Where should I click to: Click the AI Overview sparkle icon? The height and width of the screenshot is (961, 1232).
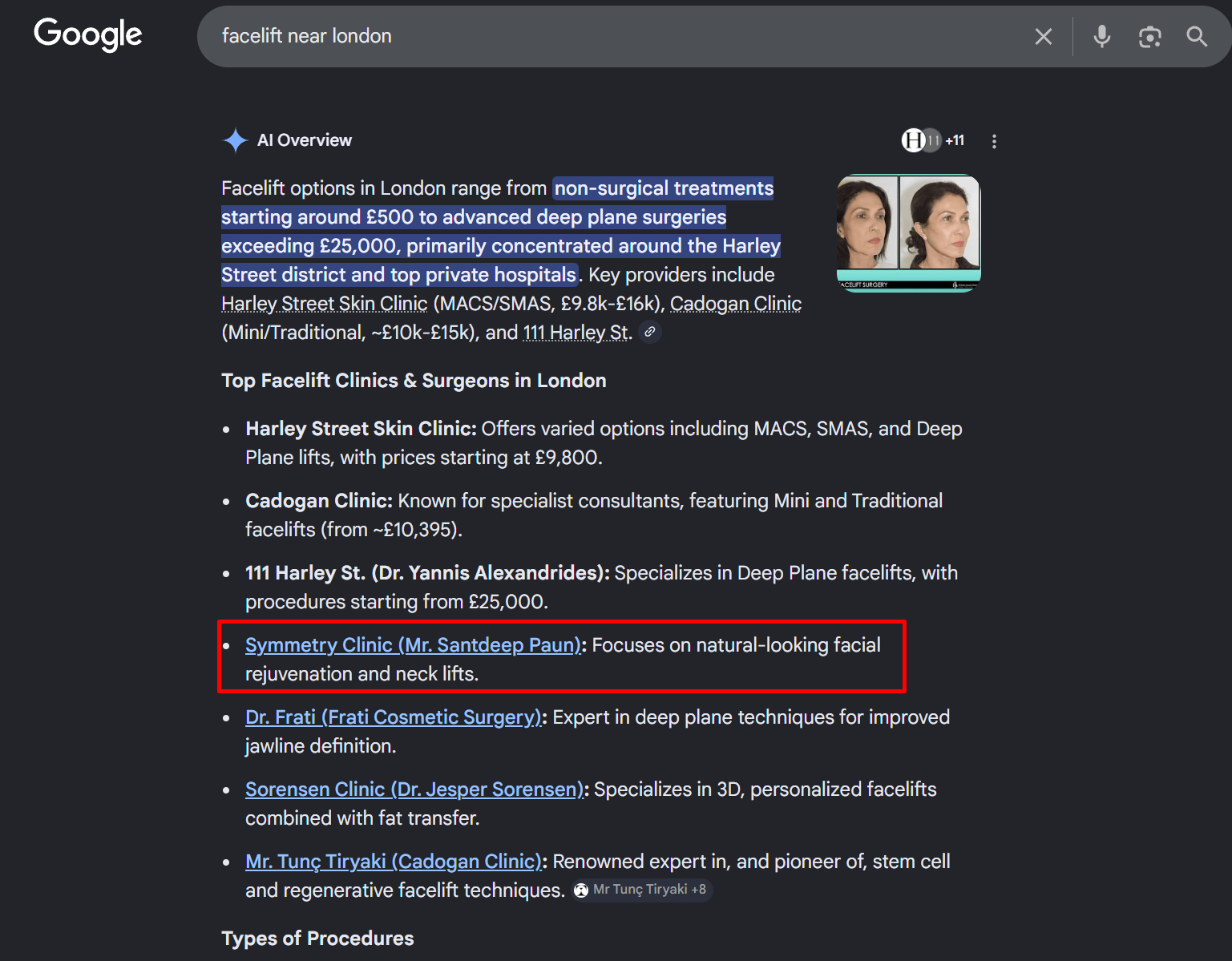(235, 140)
